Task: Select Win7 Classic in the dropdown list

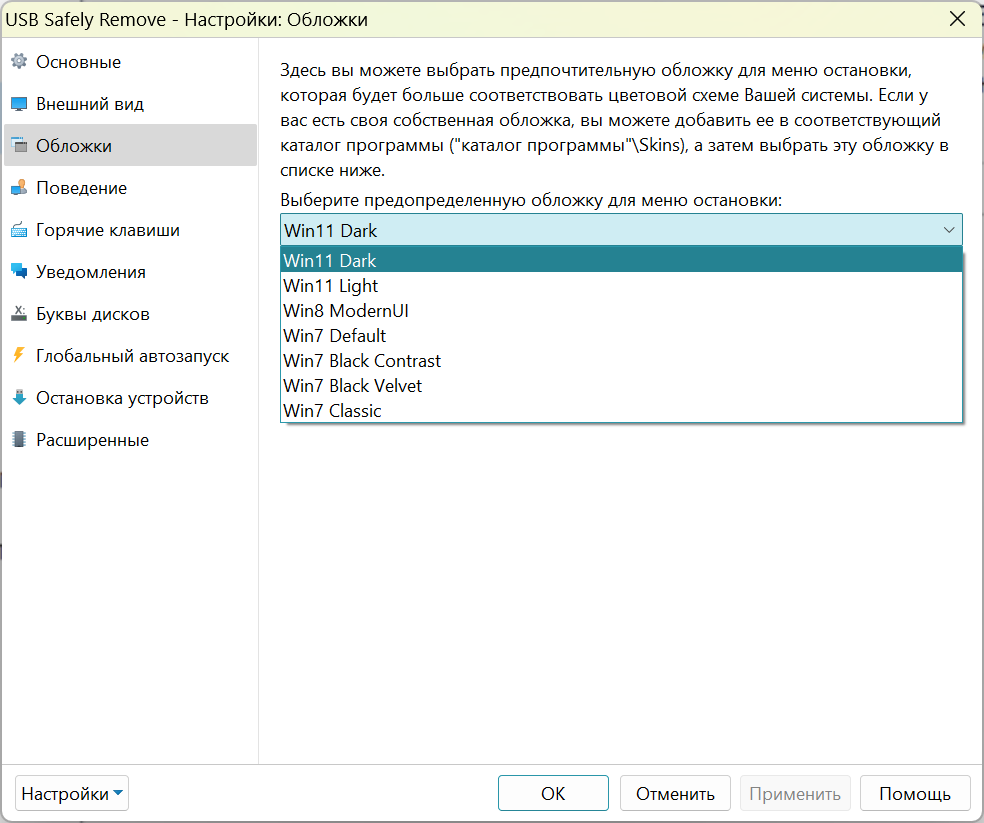Action: point(621,411)
